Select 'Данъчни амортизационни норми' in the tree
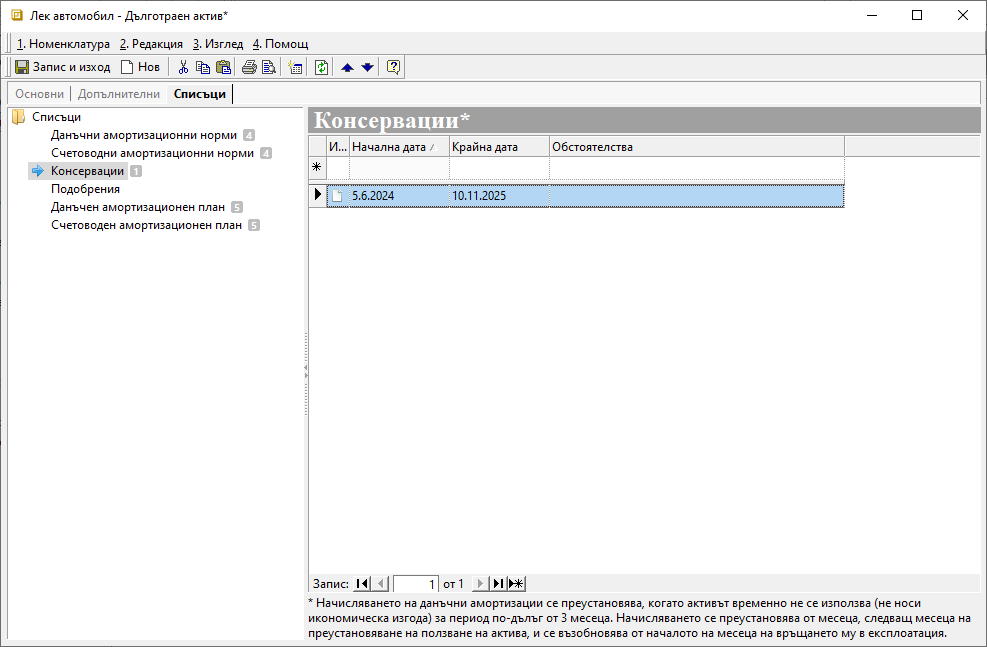 tap(144, 135)
